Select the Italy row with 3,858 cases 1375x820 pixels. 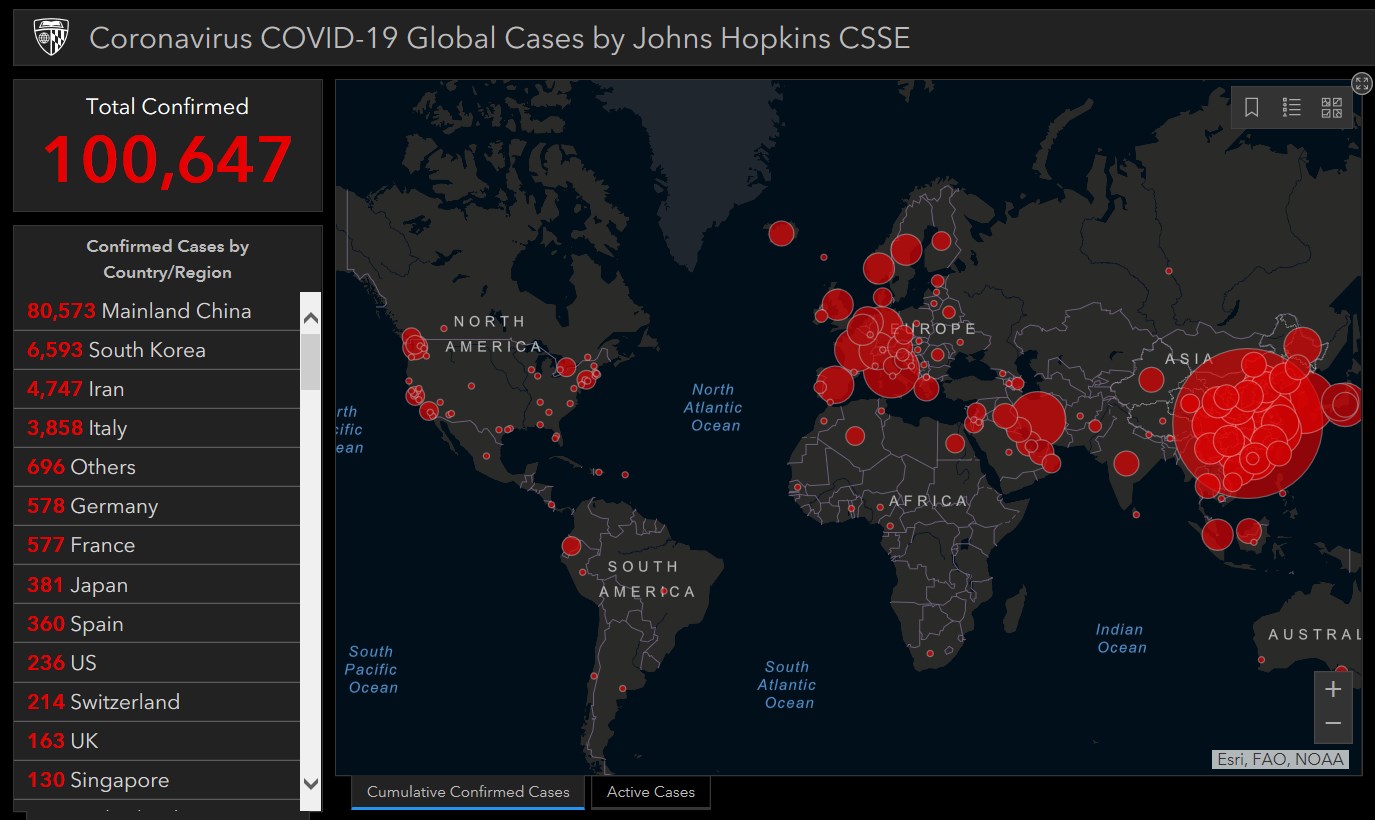157,428
